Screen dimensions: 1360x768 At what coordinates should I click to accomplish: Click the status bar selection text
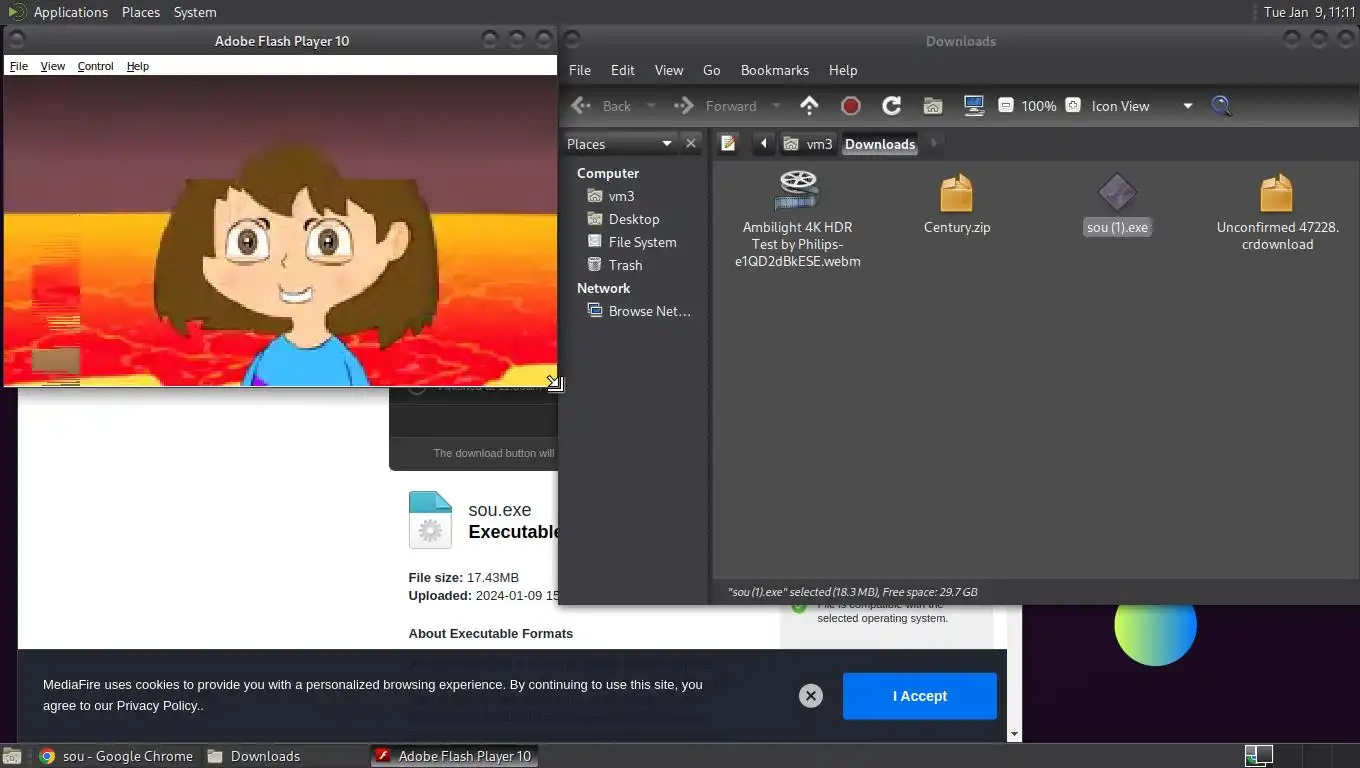click(x=853, y=591)
